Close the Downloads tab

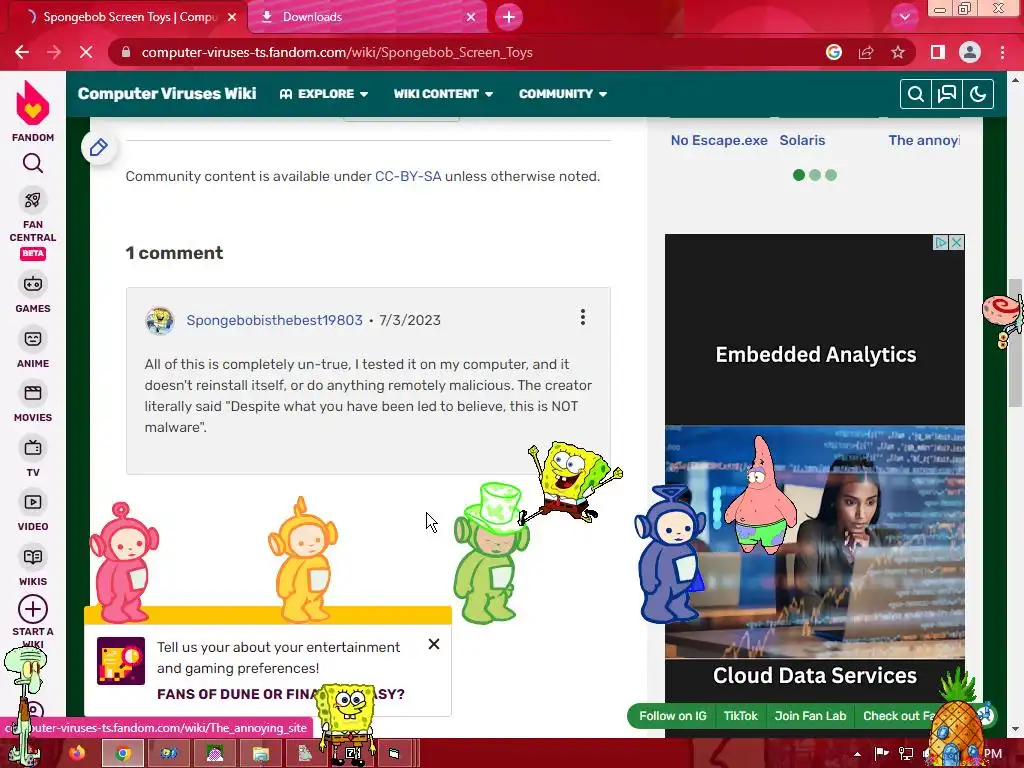(471, 17)
